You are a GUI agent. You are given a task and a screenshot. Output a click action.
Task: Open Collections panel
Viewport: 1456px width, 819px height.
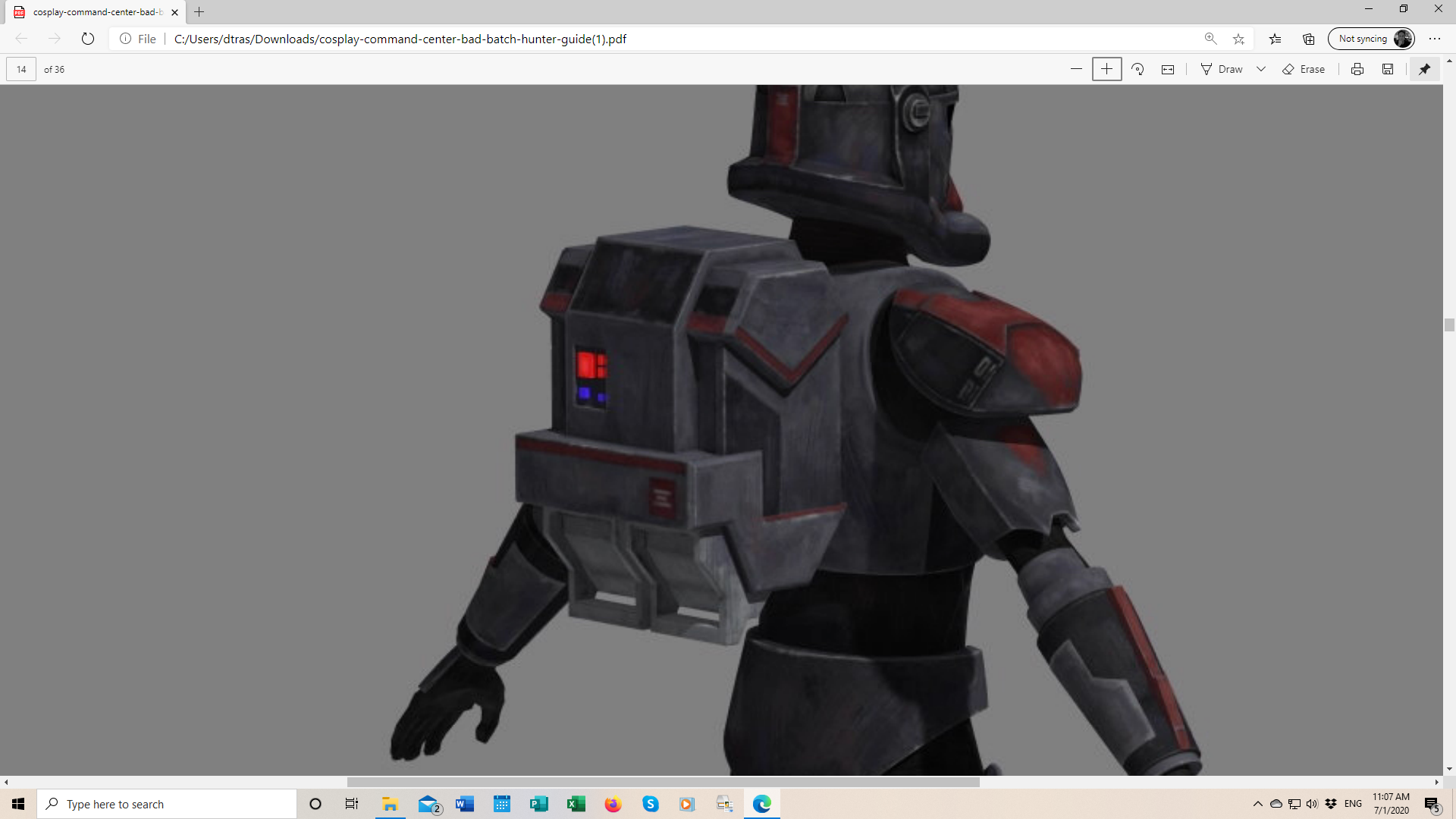[1309, 39]
